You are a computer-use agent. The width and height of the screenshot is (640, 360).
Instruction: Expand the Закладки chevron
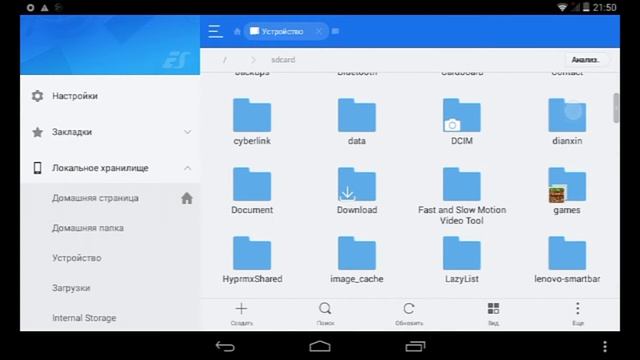click(187, 132)
